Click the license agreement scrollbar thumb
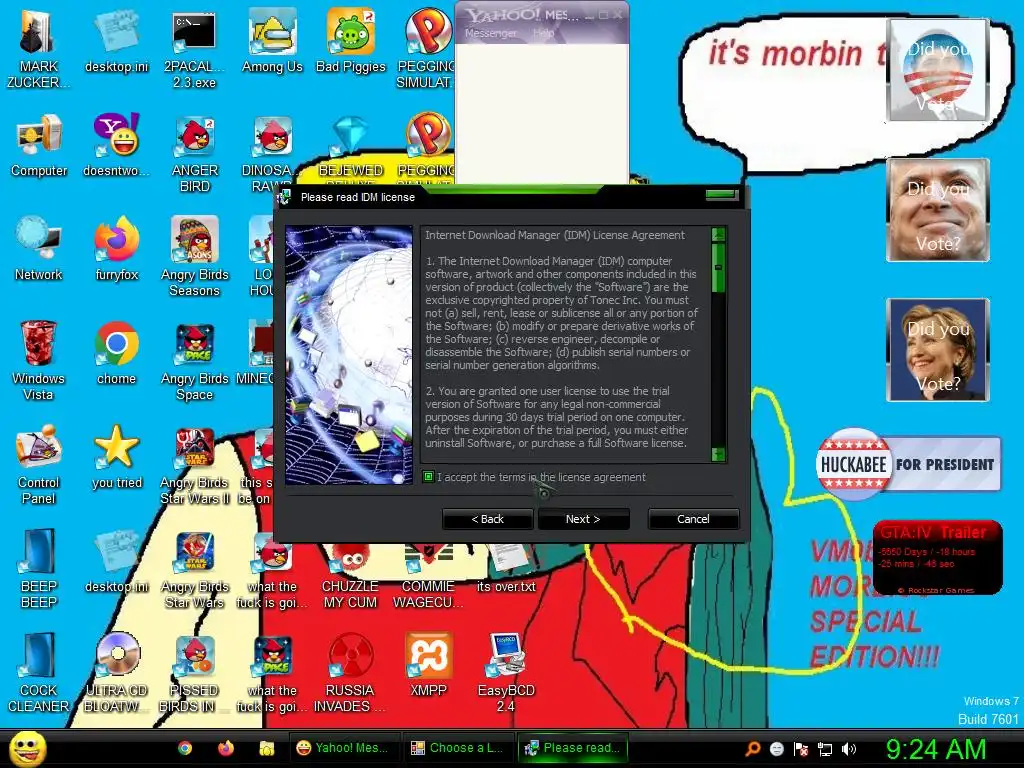This screenshot has width=1024, height=768. click(718, 268)
